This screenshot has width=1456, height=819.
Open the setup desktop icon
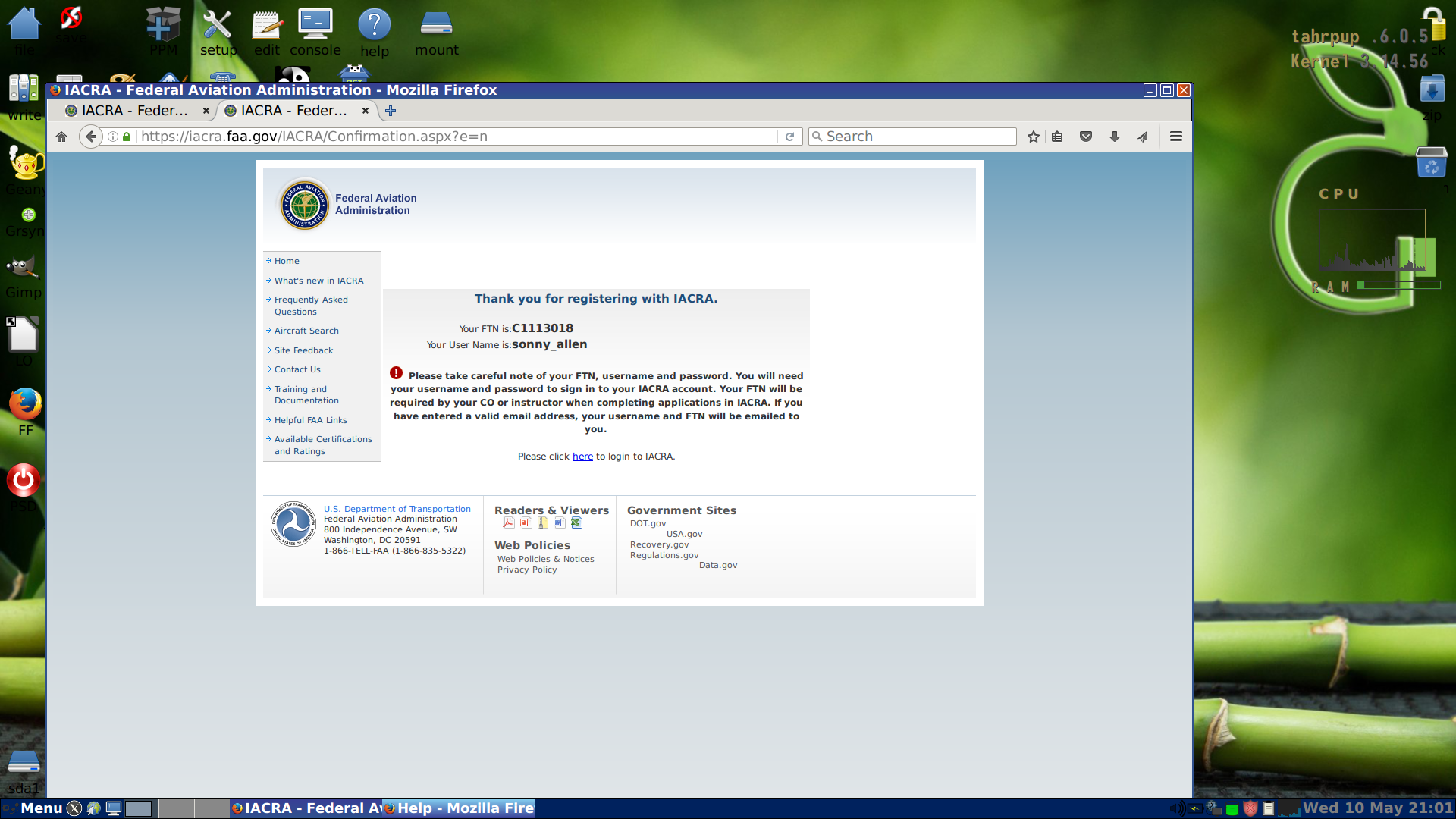(218, 33)
